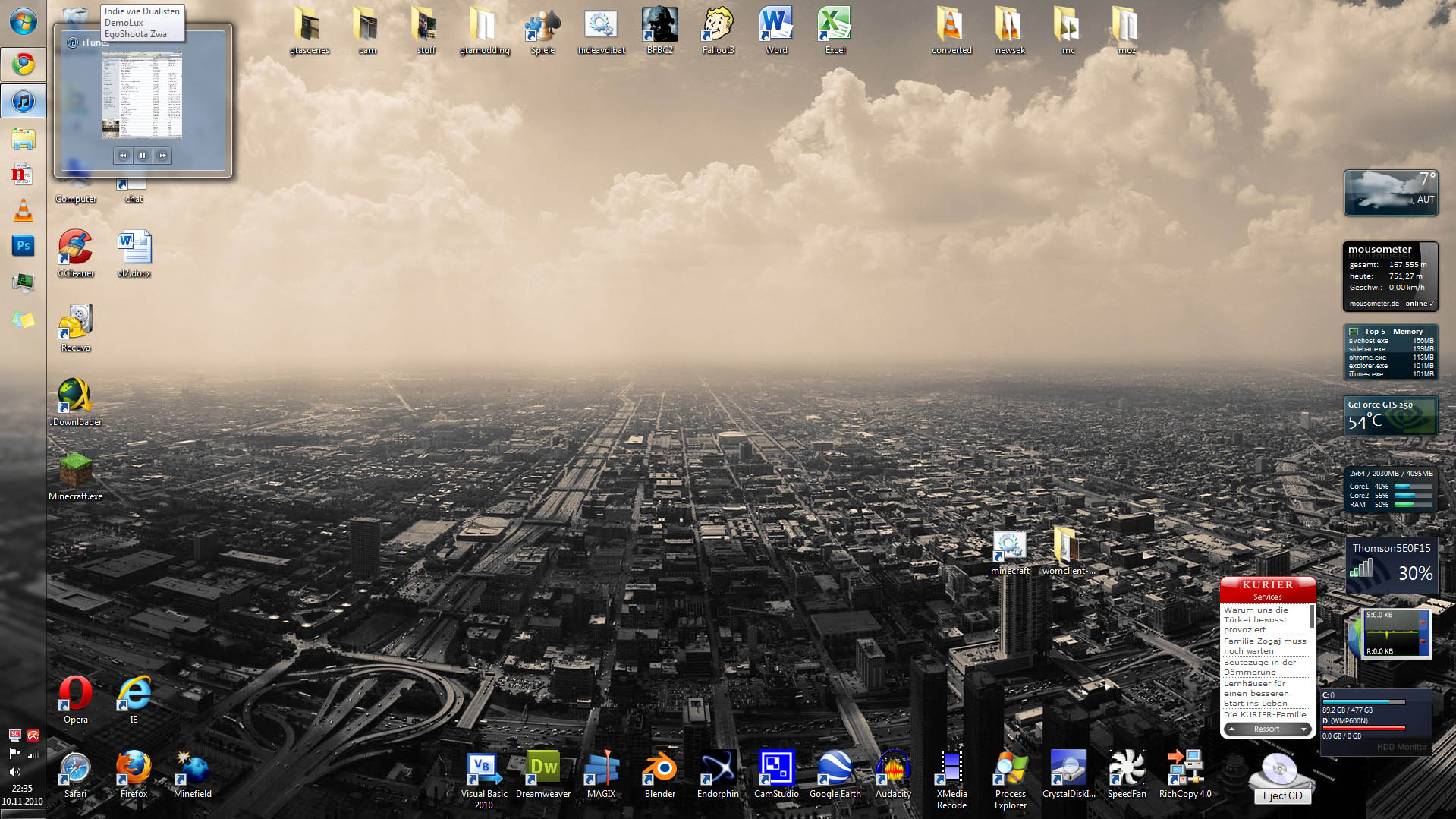Select the Word desktop shortcut
The width and height of the screenshot is (1456, 819).
(776, 31)
